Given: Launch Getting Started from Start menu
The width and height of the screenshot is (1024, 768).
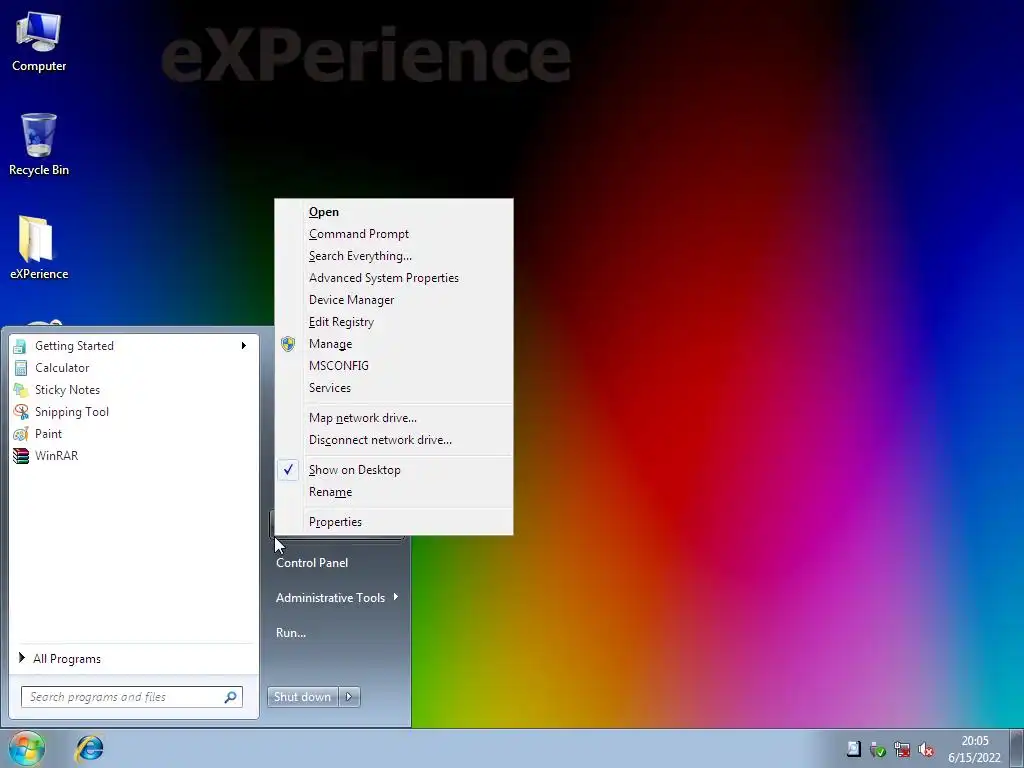Looking at the screenshot, I should (134, 345).
